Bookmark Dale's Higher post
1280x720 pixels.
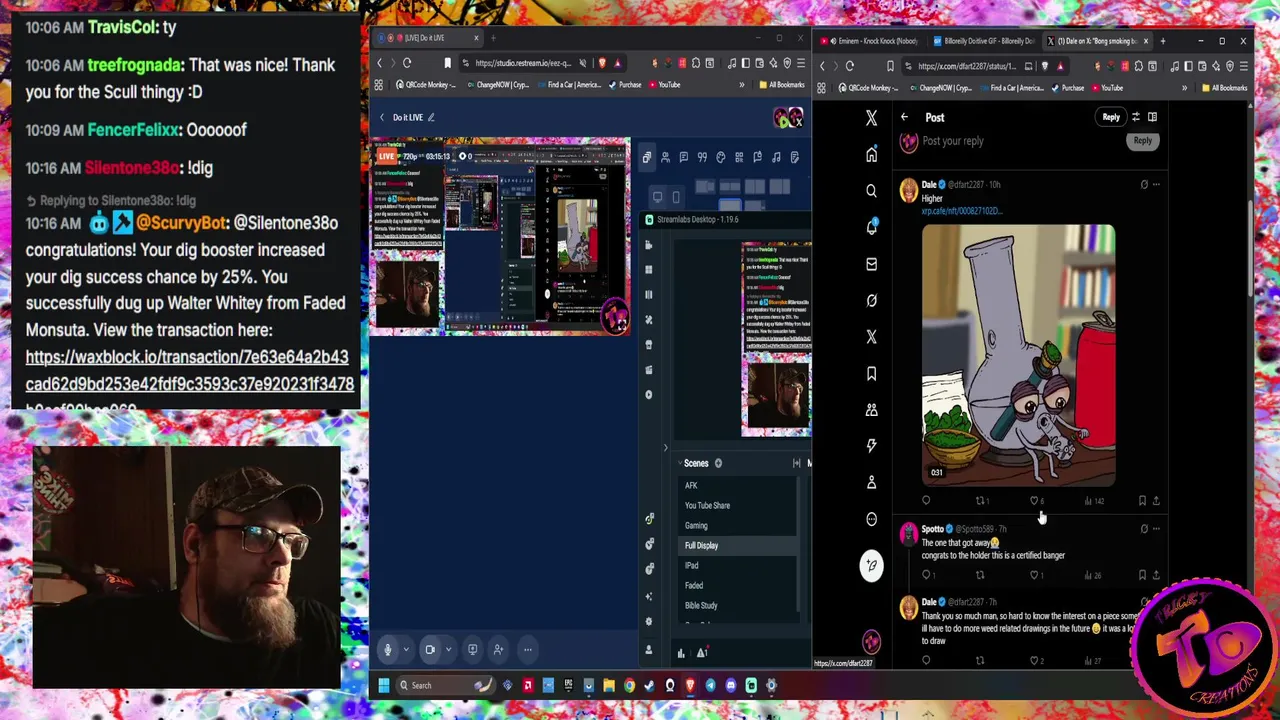(x=1142, y=501)
